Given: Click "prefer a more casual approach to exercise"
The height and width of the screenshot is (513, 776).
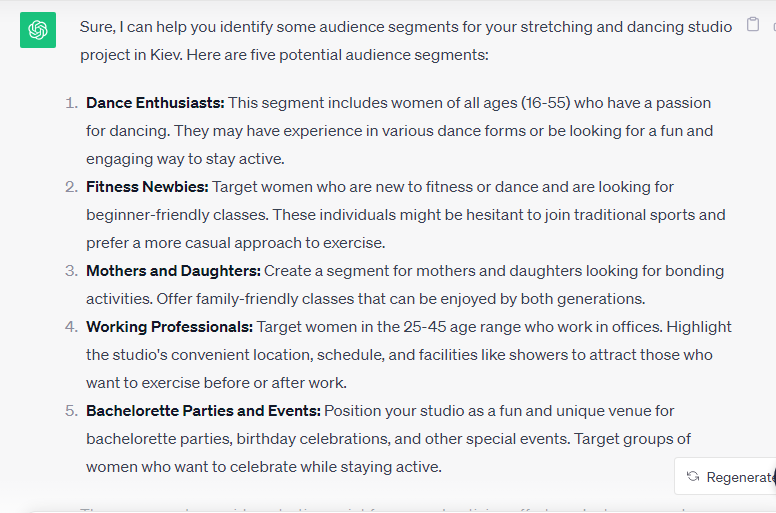Looking at the screenshot, I should point(235,243).
